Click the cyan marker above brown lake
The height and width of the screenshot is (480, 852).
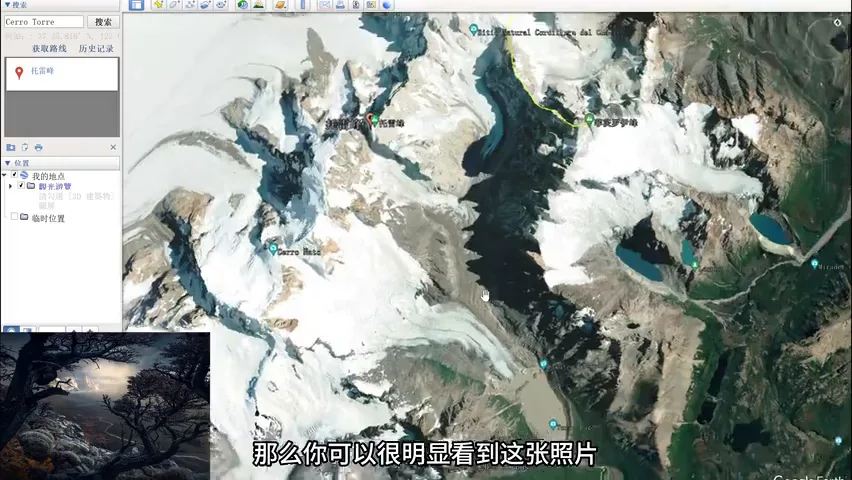543,364
